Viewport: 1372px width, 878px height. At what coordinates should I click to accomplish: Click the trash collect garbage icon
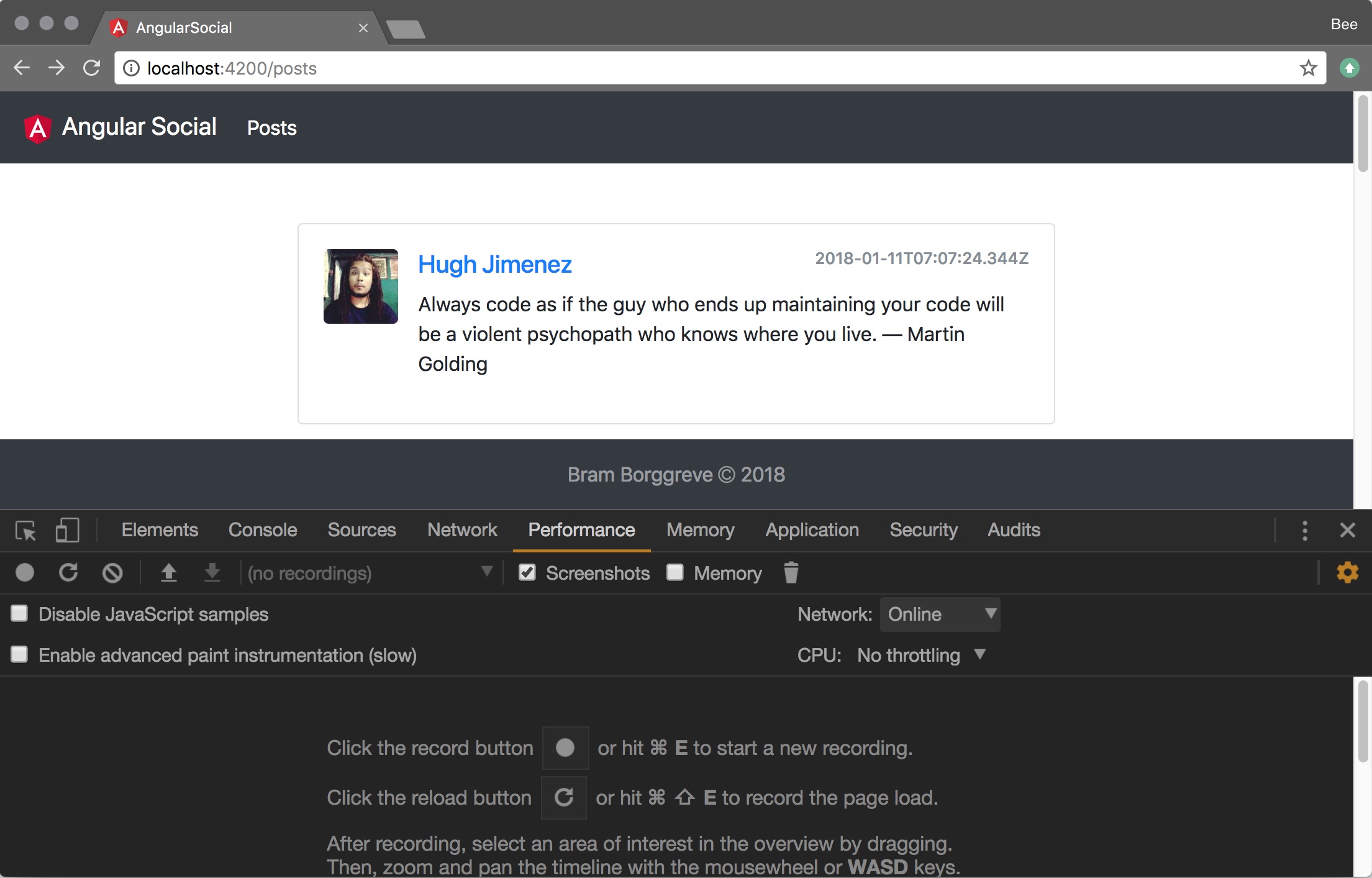[791, 572]
